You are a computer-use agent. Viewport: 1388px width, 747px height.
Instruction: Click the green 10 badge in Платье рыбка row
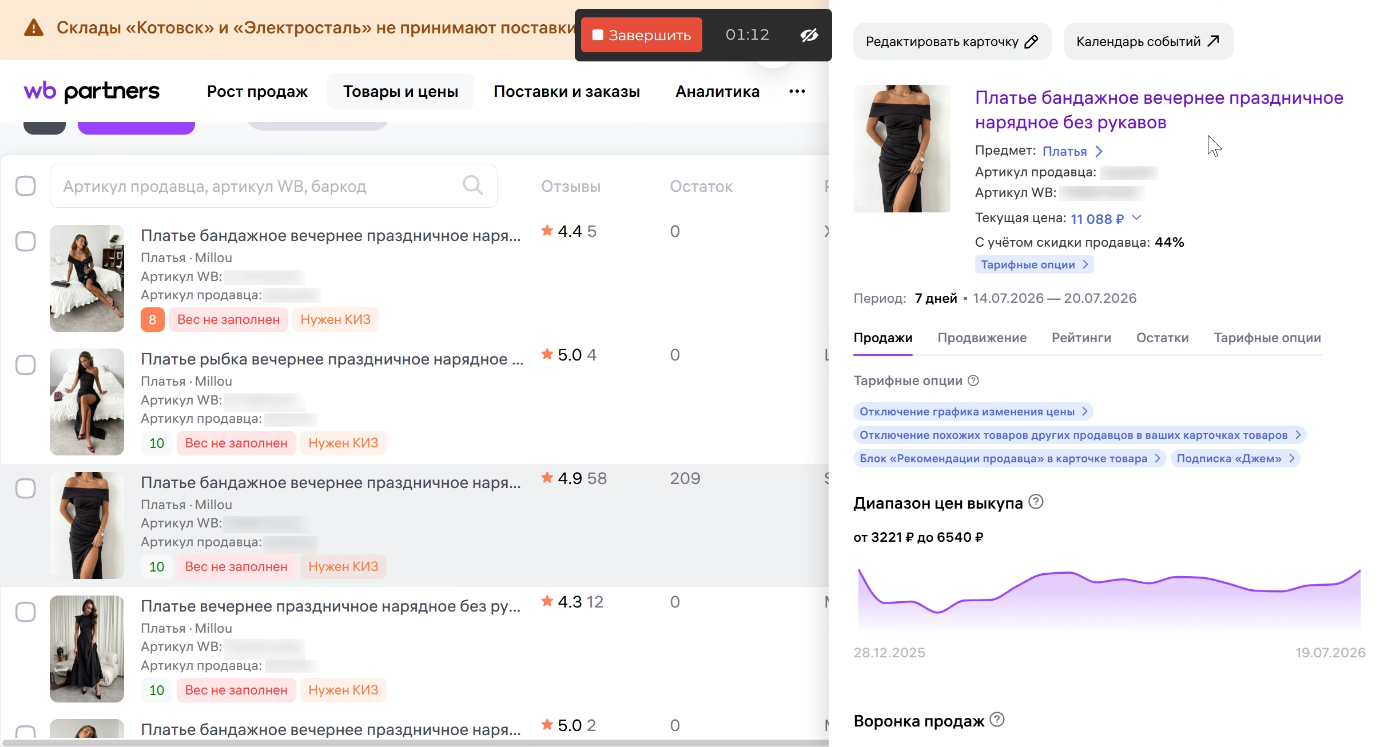pyautogui.click(x=156, y=443)
